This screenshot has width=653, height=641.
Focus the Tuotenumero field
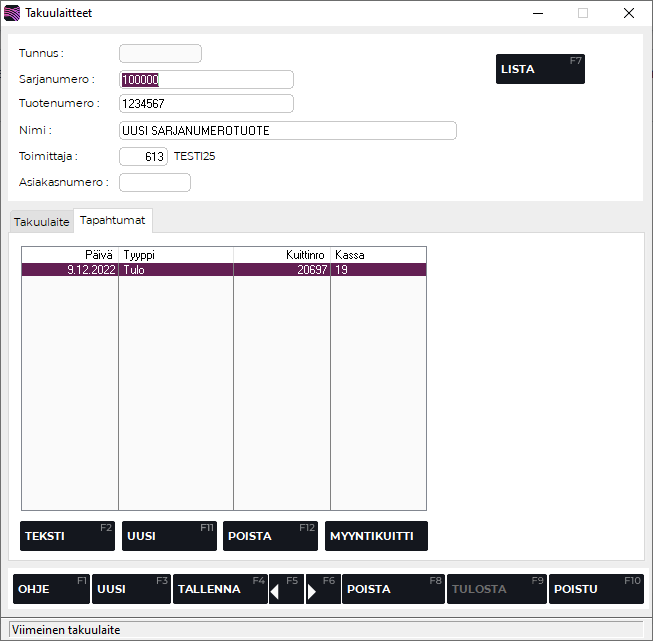205,104
